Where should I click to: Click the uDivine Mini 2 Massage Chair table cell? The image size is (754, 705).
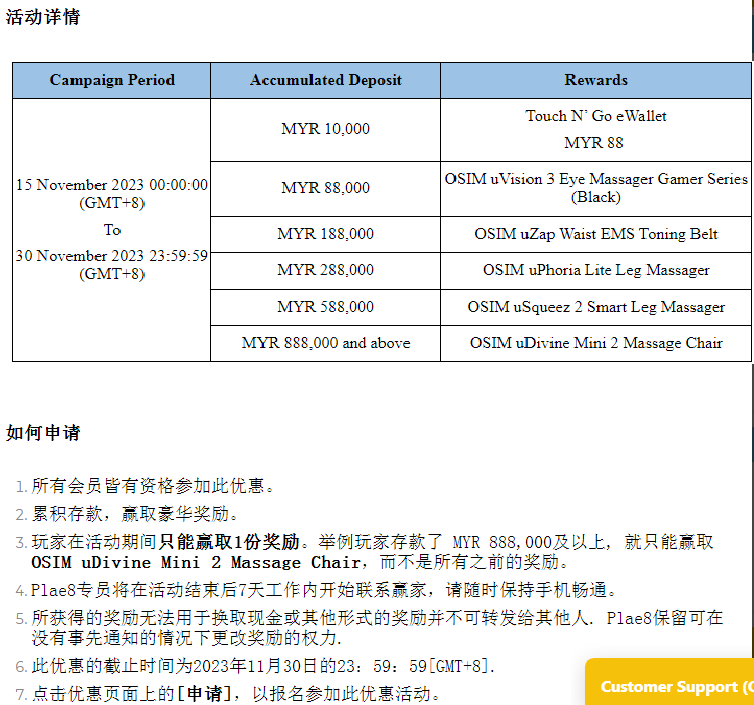pyautogui.click(x=596, y=343)
